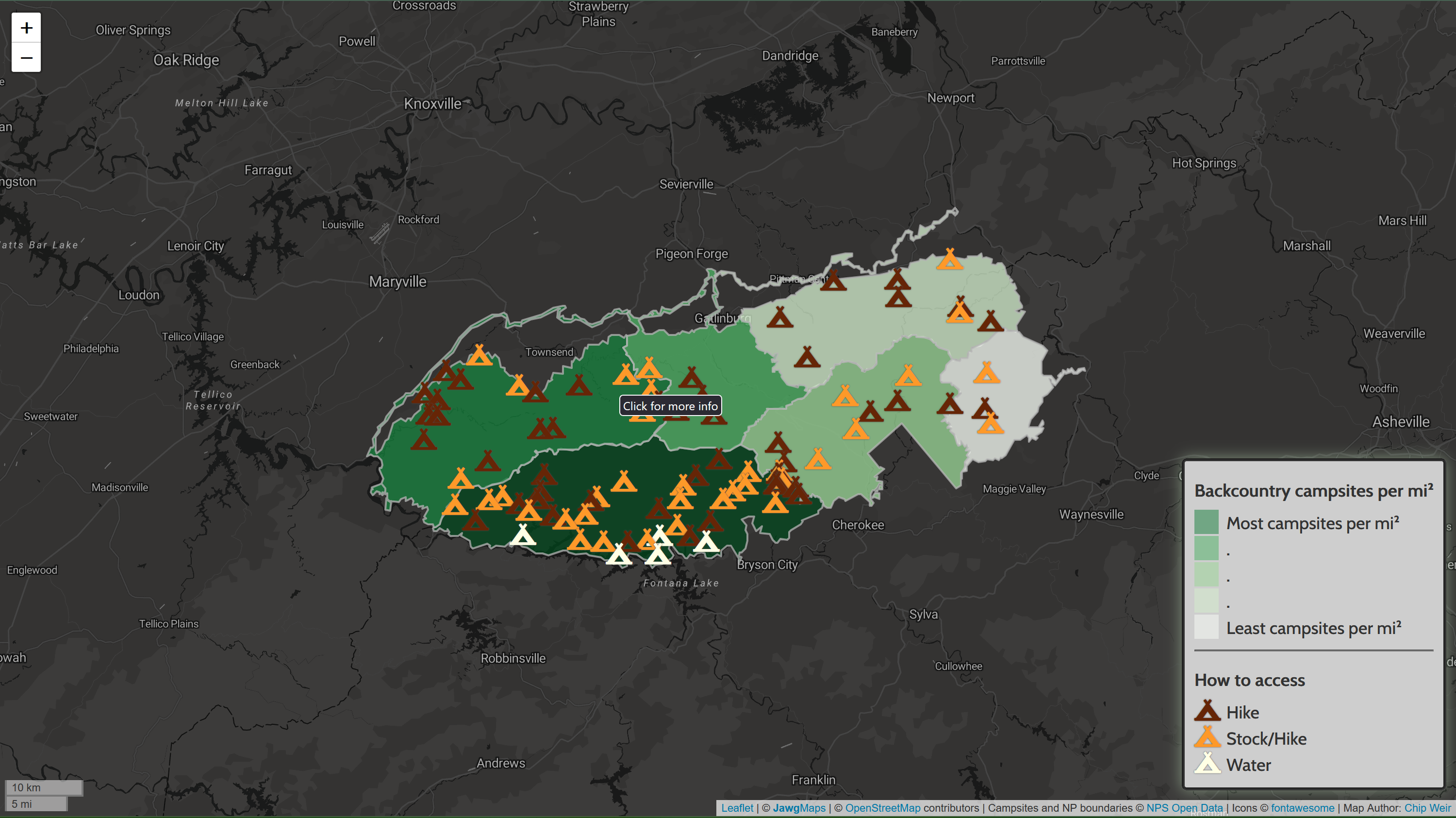Viewport: 1456px width, 818px height.
Task: Click the zoom out minus button
Action: click(x=26, y=58)
